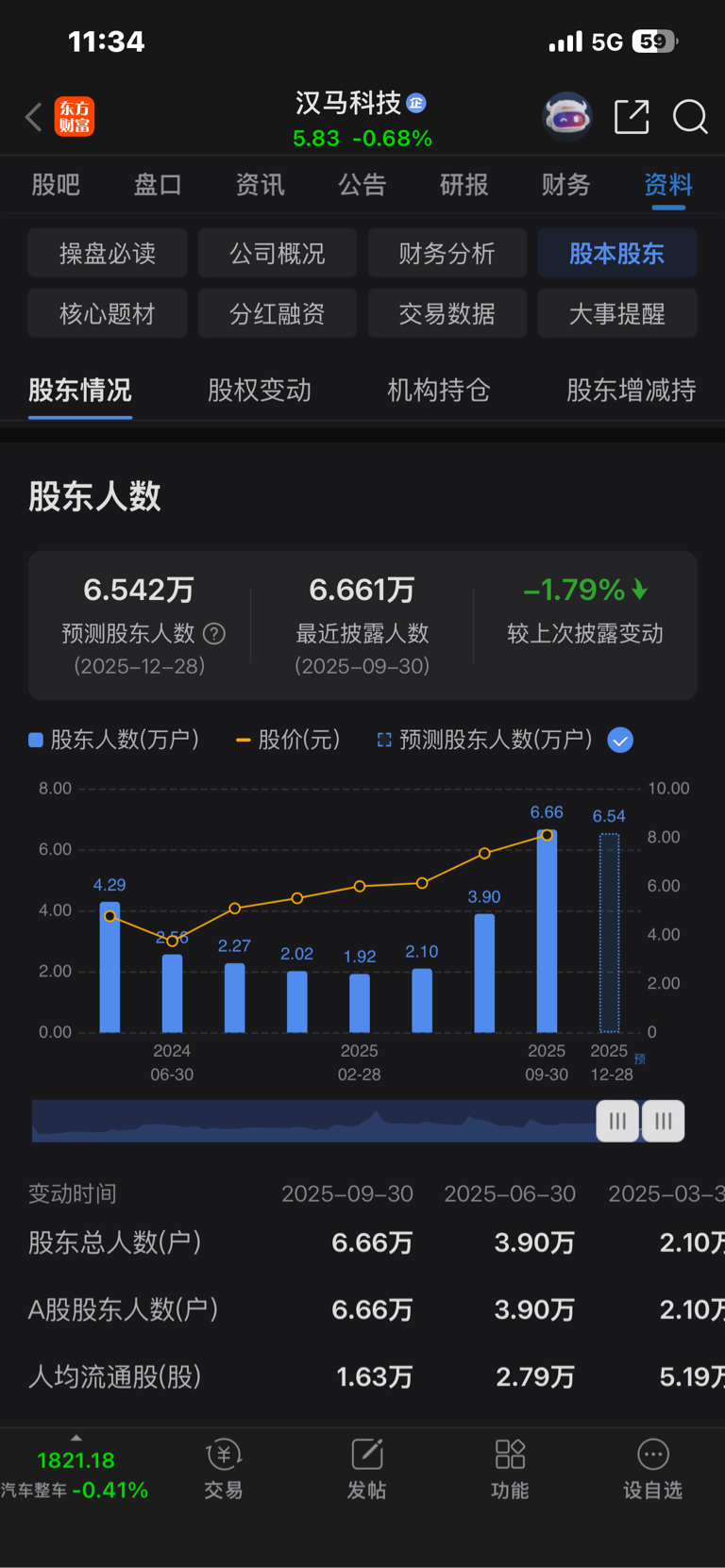Tap the 设自选 icon
The width and height of the screenshot is (725, 1568).
click(653, 1455)
